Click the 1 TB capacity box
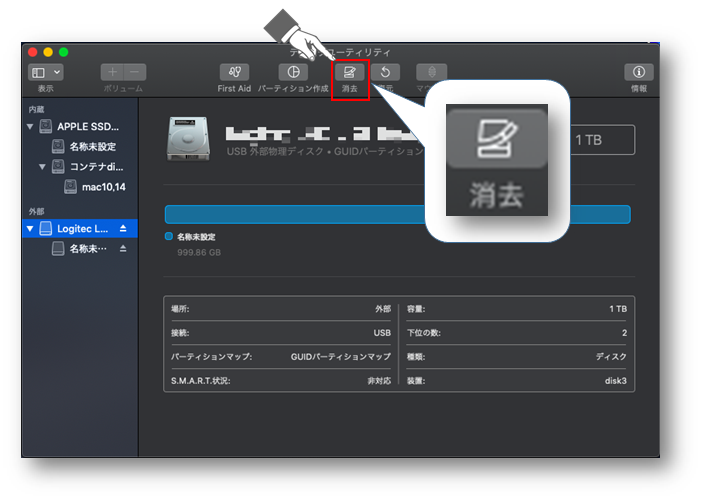This screenshot has height=500, width=702. 603,140
